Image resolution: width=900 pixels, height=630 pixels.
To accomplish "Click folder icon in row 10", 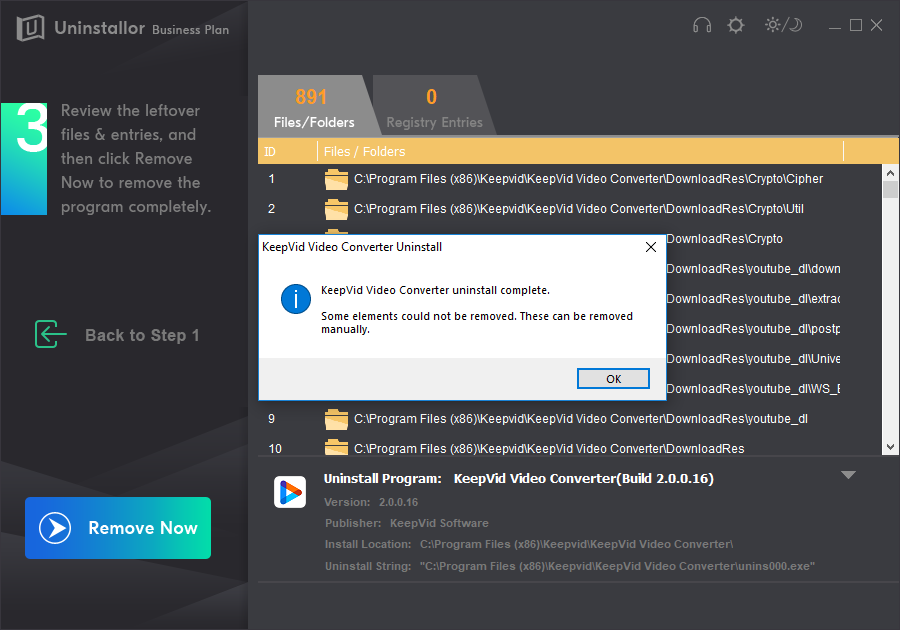I will [336, 447].
